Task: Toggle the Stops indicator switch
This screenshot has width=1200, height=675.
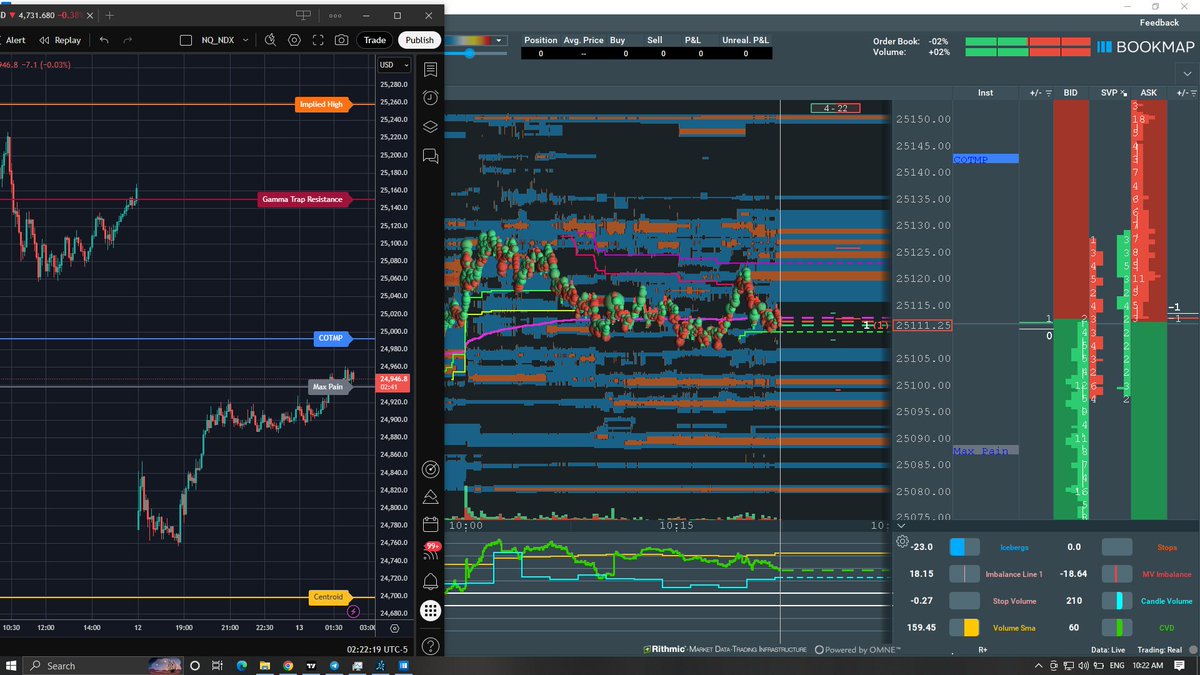Action: tap(1117, 547)
